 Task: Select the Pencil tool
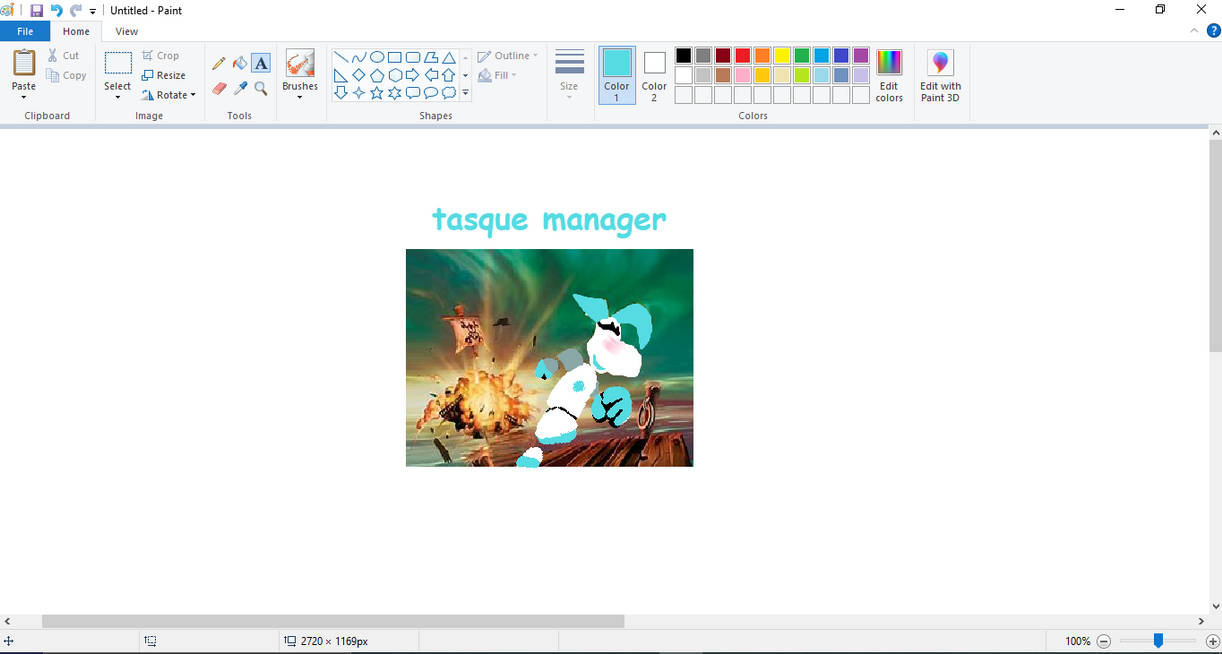(219, 63)
